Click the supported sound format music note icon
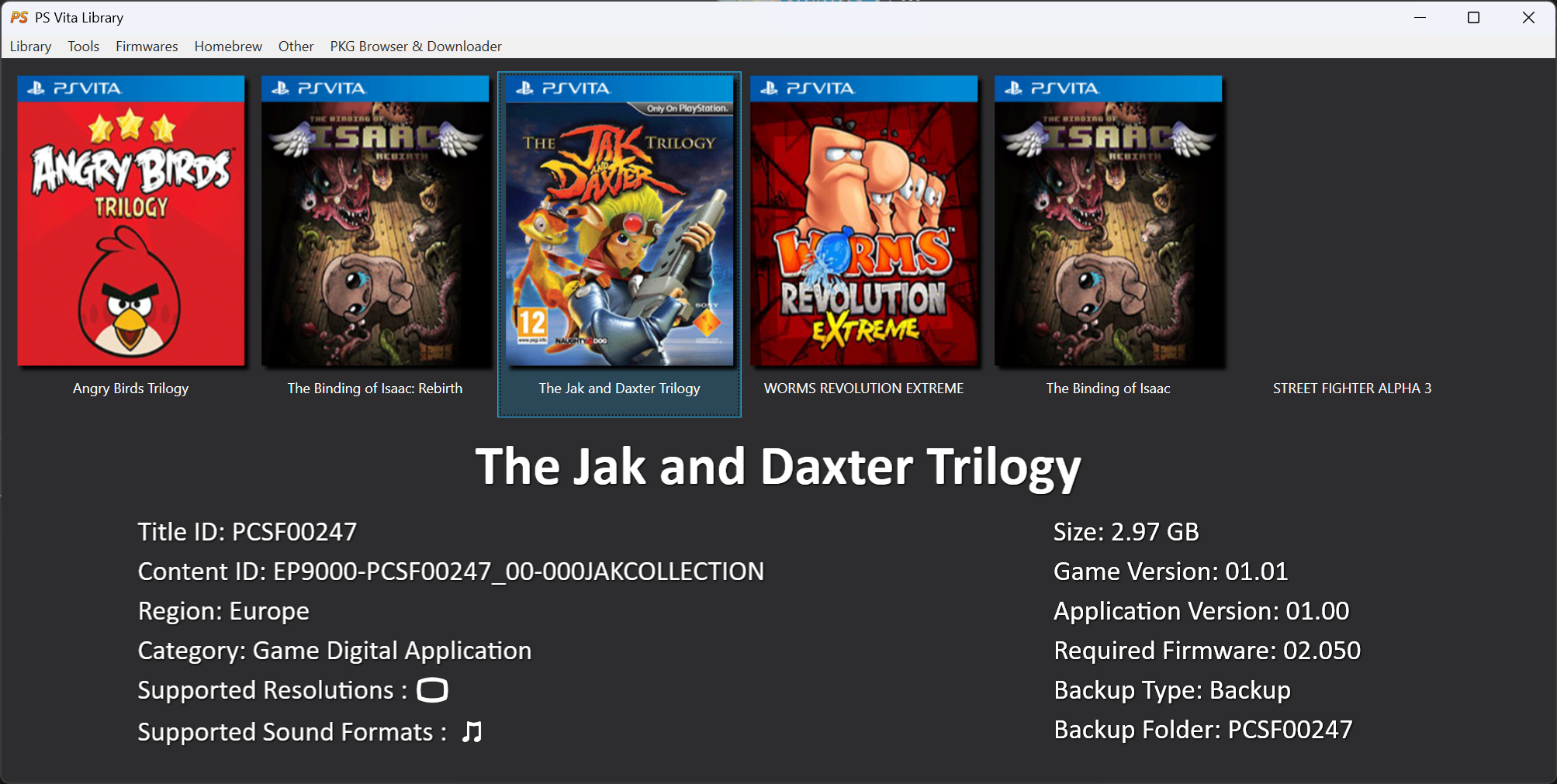 [x=472, y=731]
